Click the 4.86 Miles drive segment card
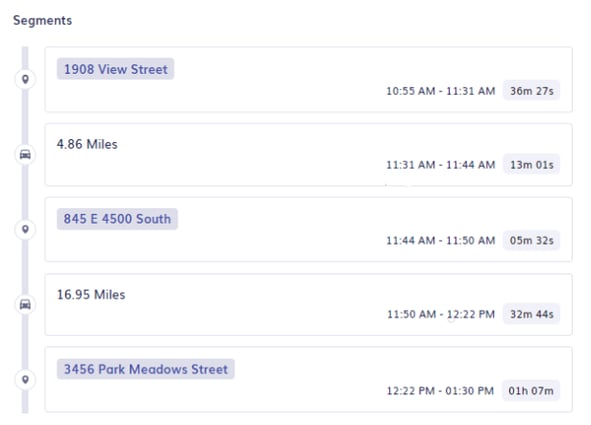591x425 pixels. [309, 154]
